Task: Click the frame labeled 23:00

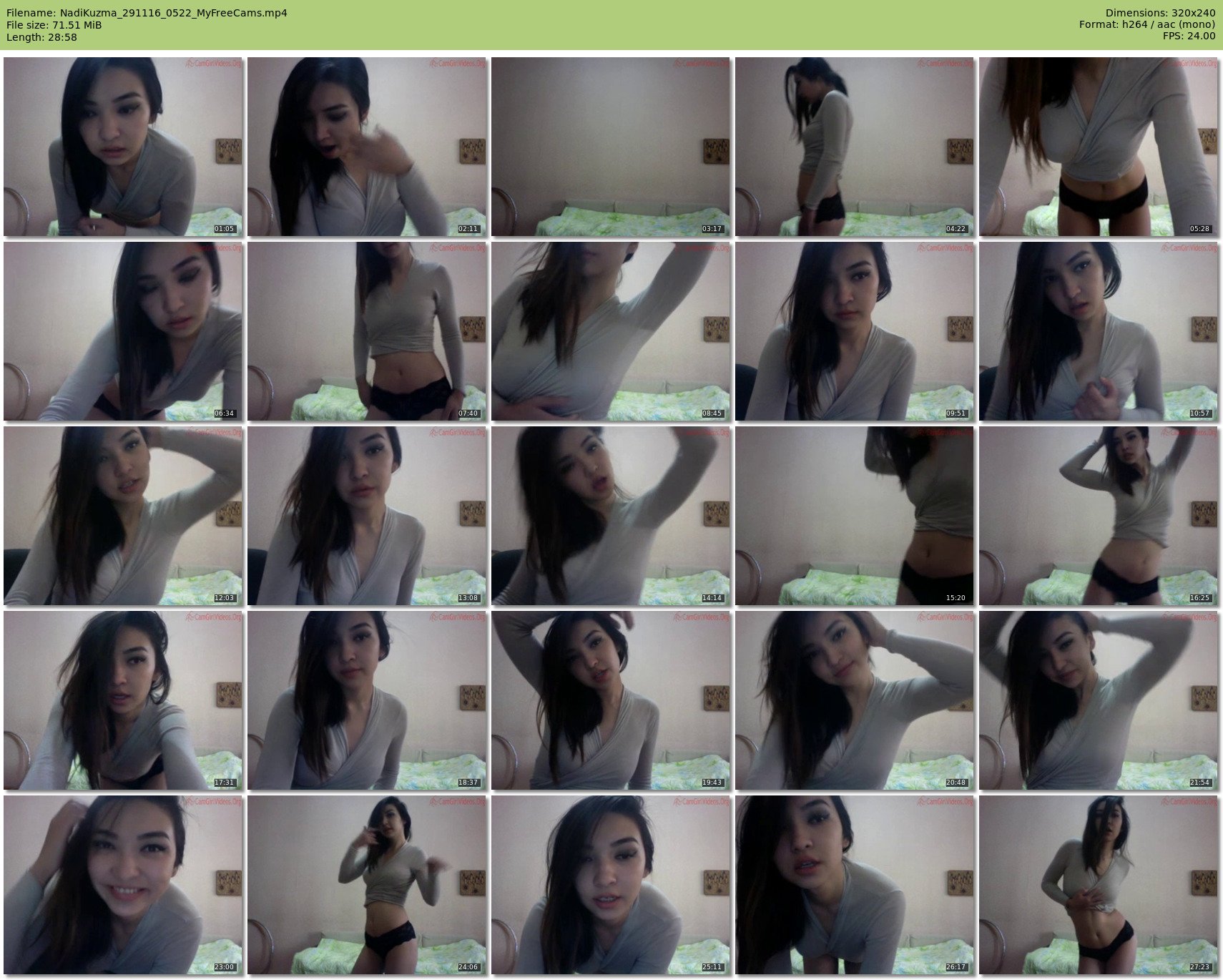Action: (123, 885)
